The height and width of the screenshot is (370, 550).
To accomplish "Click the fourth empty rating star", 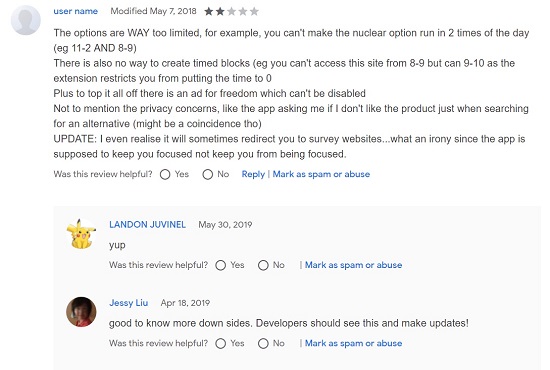I will (243, 12).
